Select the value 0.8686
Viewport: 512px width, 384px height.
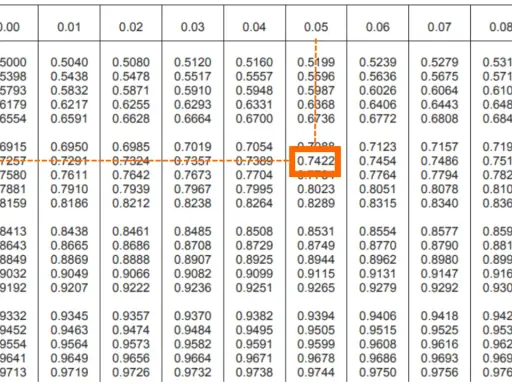[131, 246]
